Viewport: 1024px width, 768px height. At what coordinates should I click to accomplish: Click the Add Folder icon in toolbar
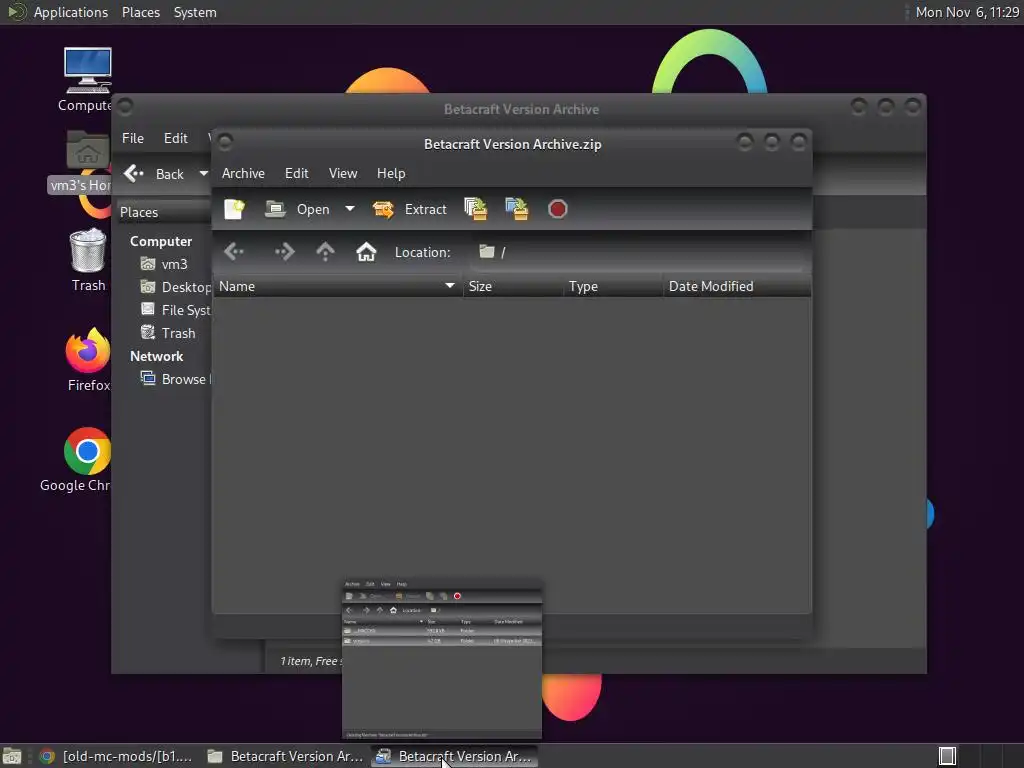pyautogui.click(x=517, y=209)
